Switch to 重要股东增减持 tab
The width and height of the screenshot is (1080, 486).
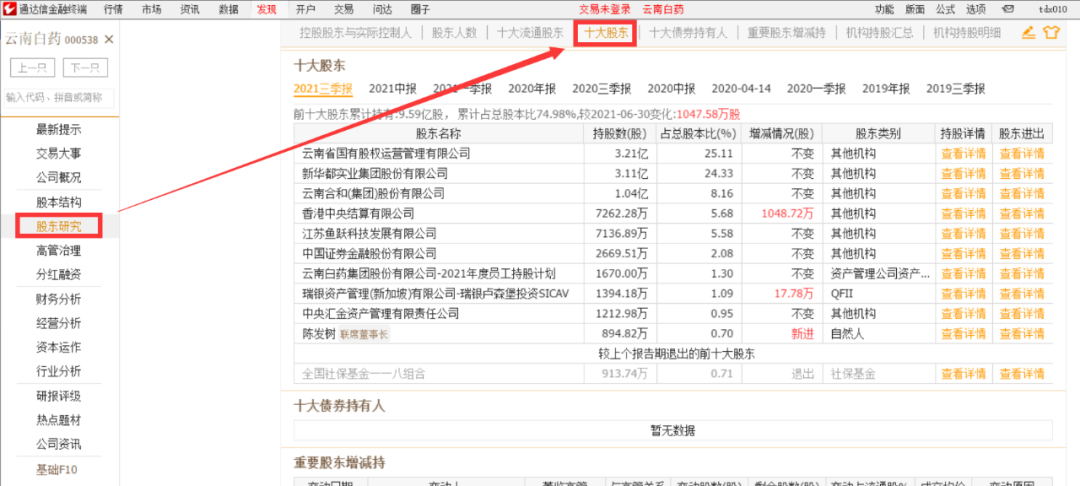click(786, 32)
